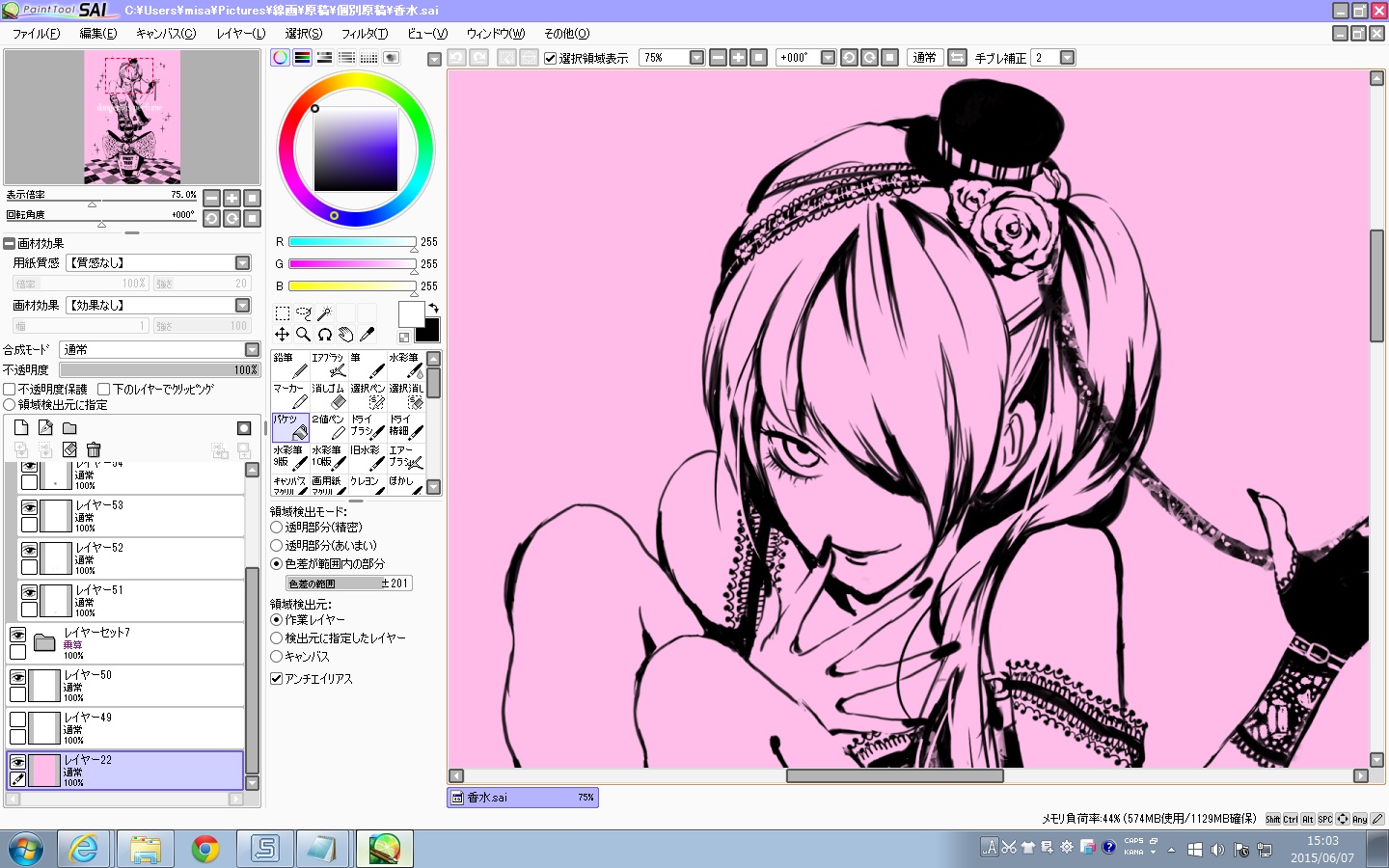Create a new normal layer
Screen dimensions: 1389x868
pos(21,427)
